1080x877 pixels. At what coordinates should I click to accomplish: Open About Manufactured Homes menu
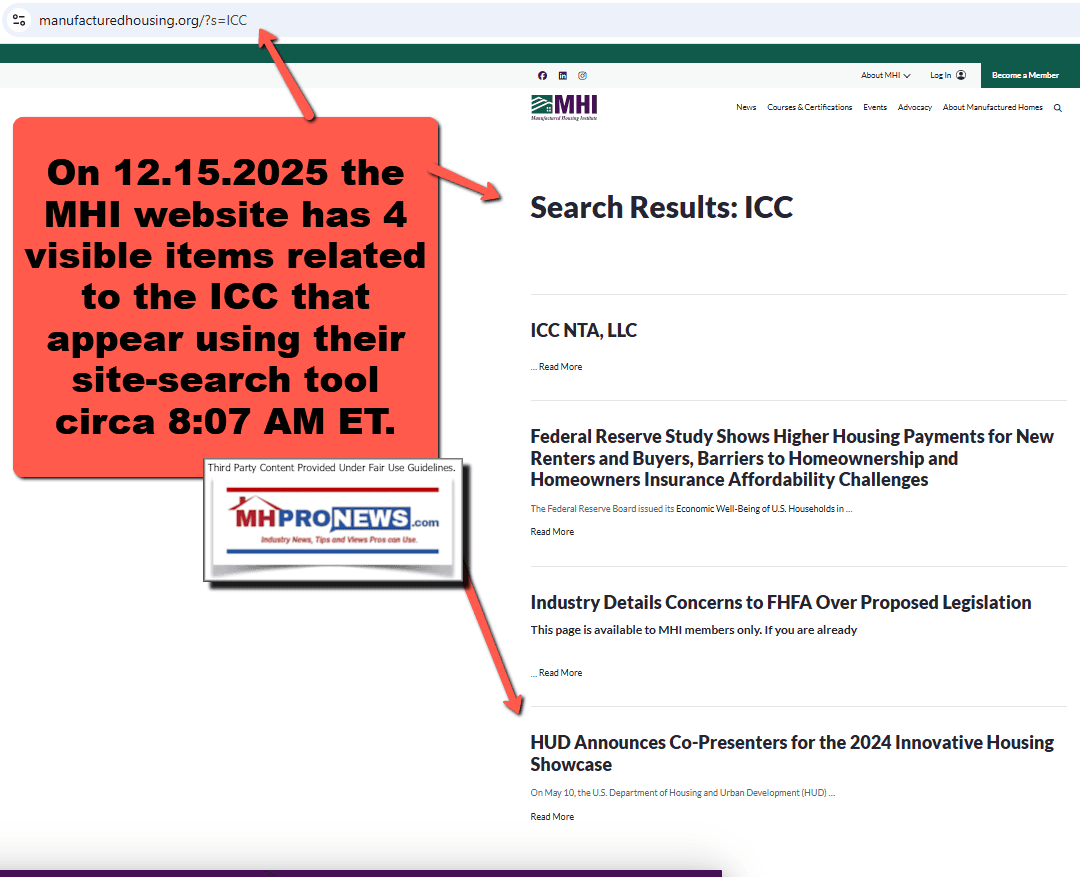coord(992,108)
